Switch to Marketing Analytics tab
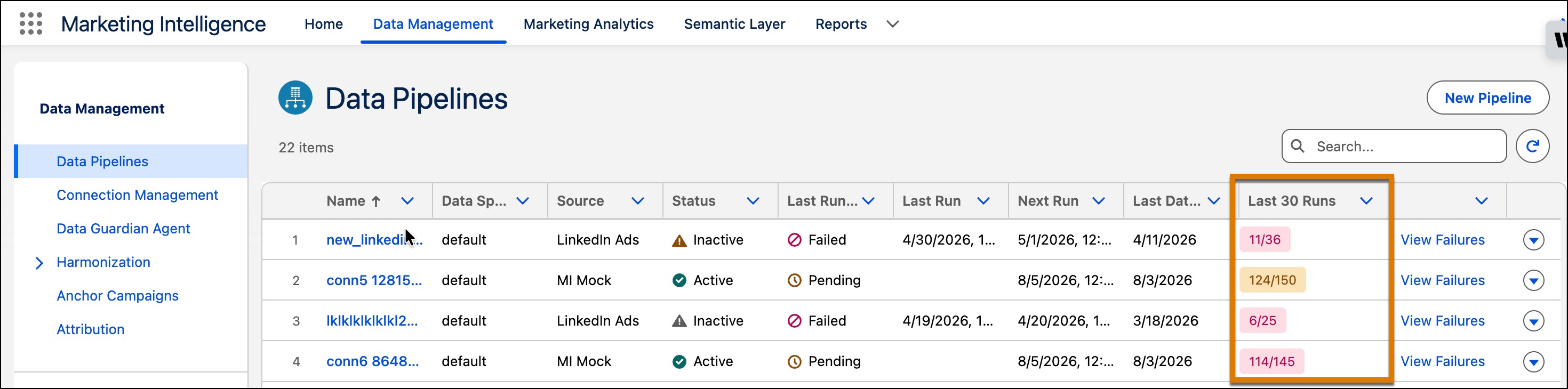The width and height of the screenshot is (1568, 389). [589, 23]
